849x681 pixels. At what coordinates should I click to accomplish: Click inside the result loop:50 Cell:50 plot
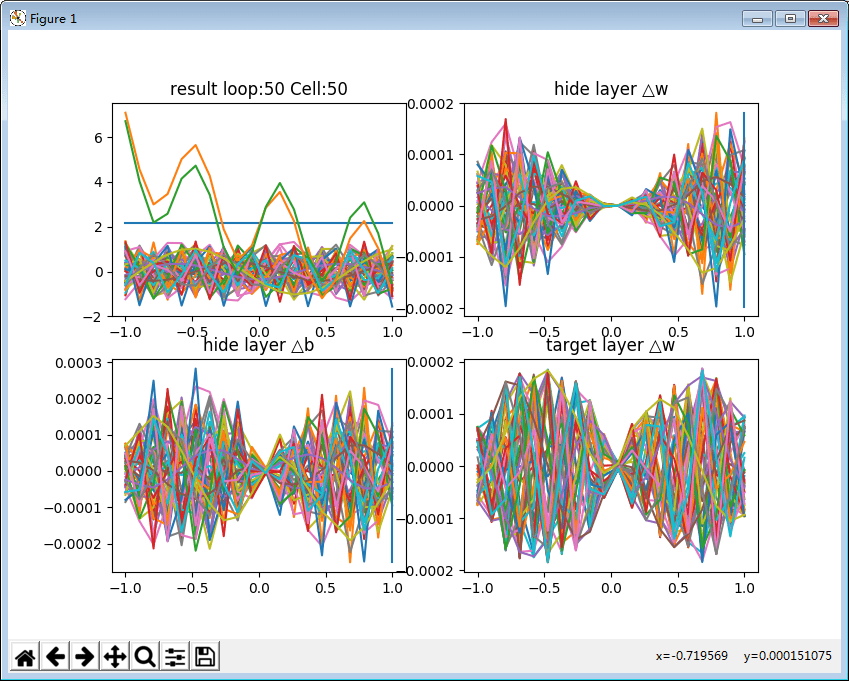point(259,209)
